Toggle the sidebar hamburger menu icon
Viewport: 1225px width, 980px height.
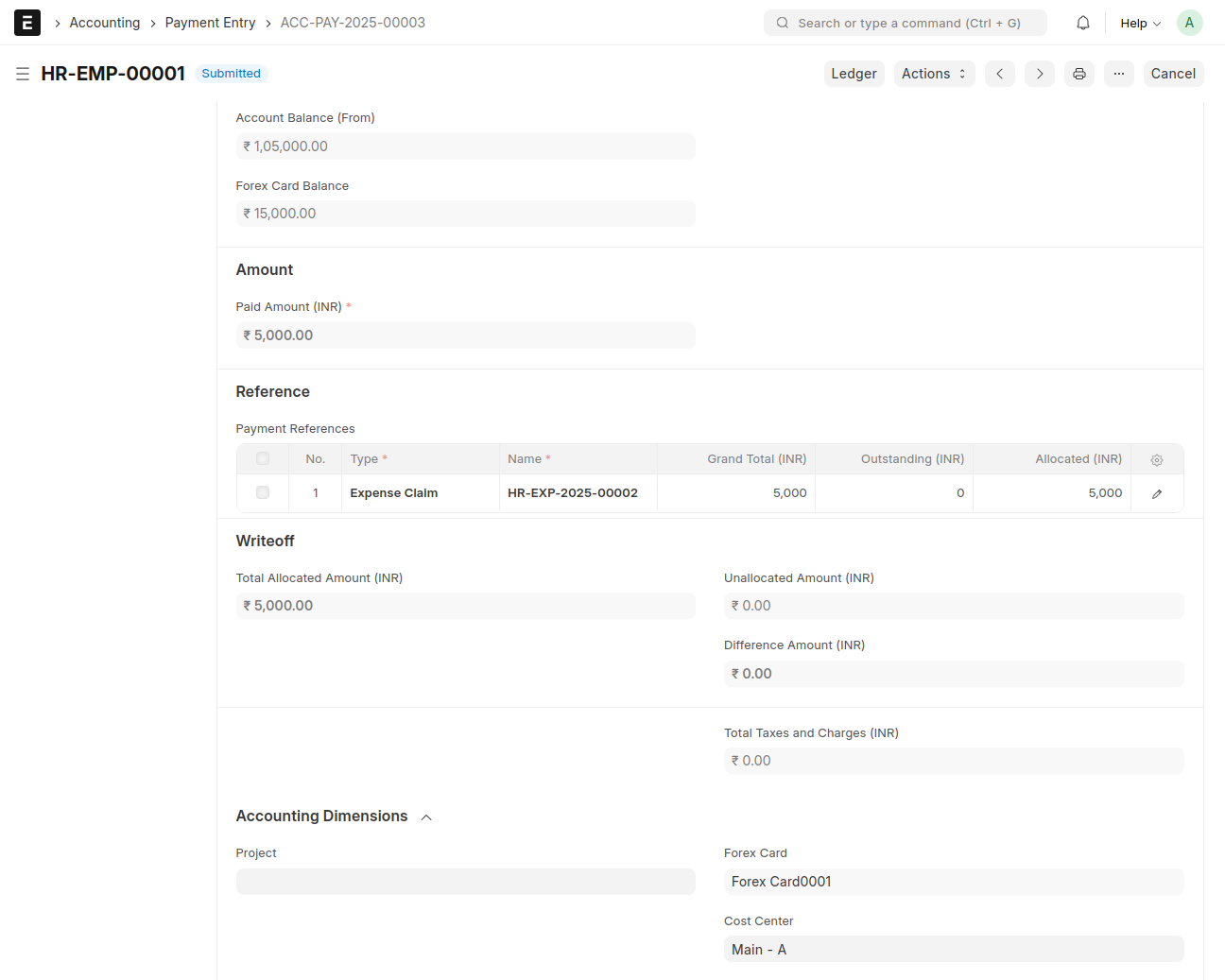click(23, 74)
